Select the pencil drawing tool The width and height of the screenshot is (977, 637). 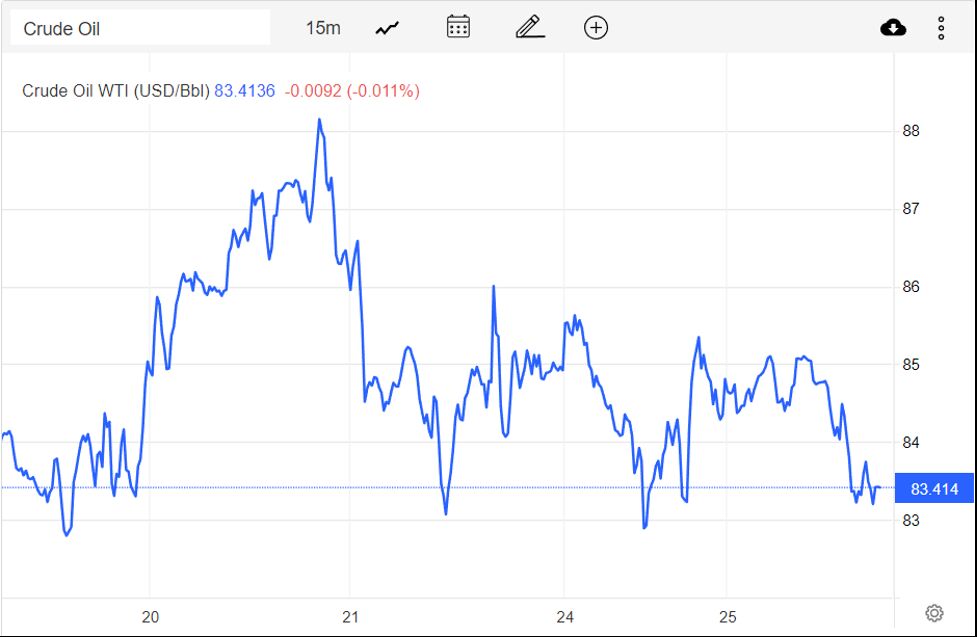[x=529, y=28]
